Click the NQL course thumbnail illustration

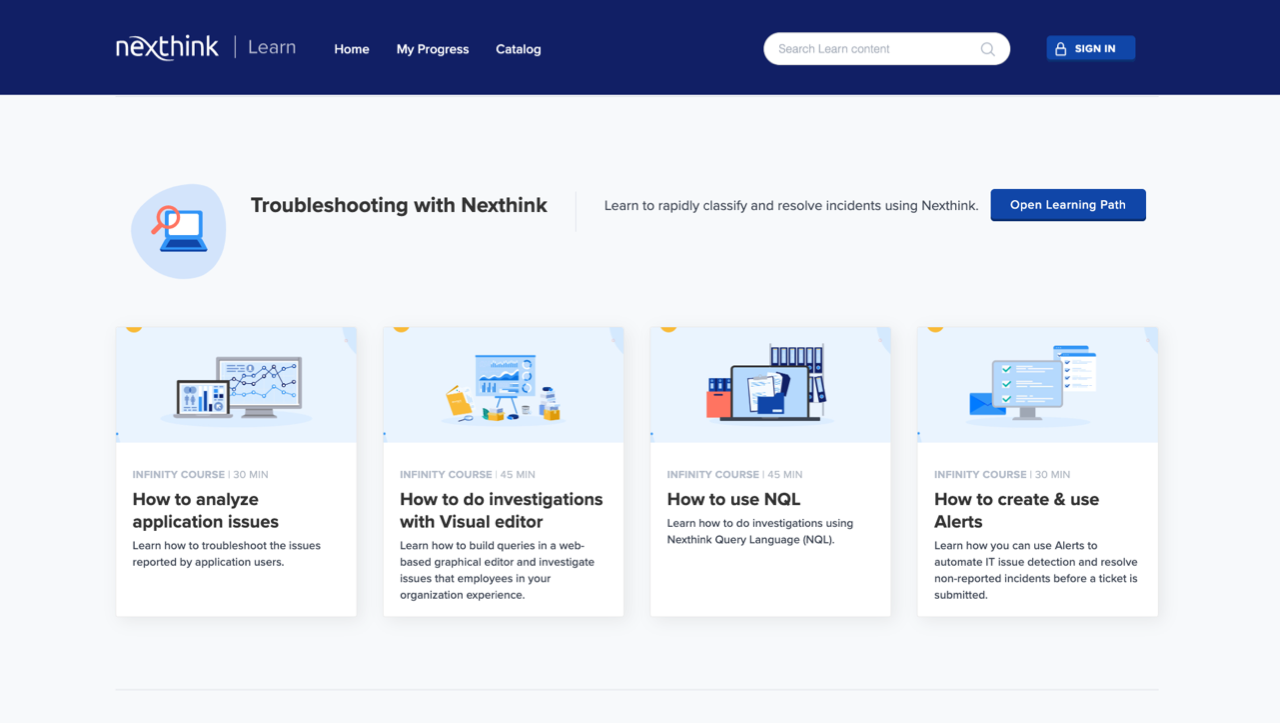point(770,384)
